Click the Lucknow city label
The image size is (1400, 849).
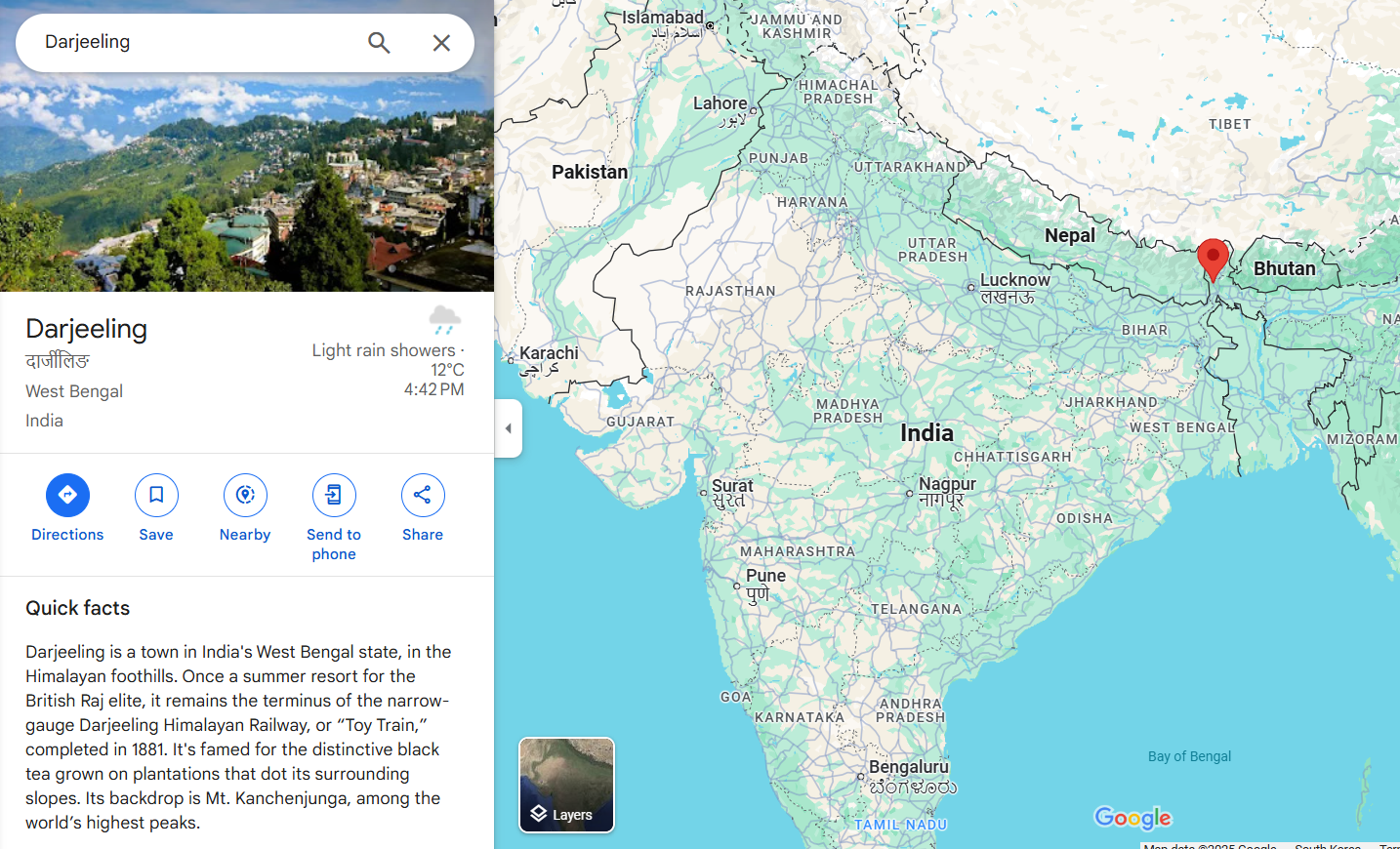point(1014,280)
